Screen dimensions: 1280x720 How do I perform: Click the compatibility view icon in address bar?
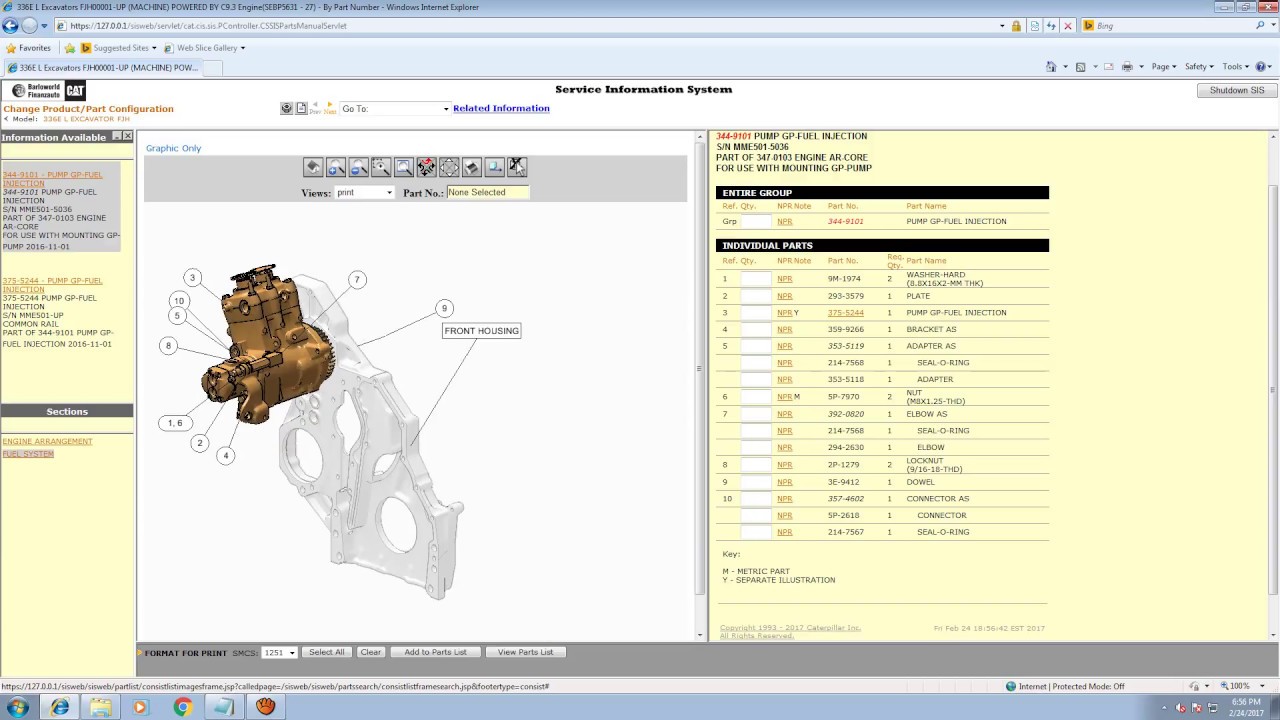click(1034, 26)
